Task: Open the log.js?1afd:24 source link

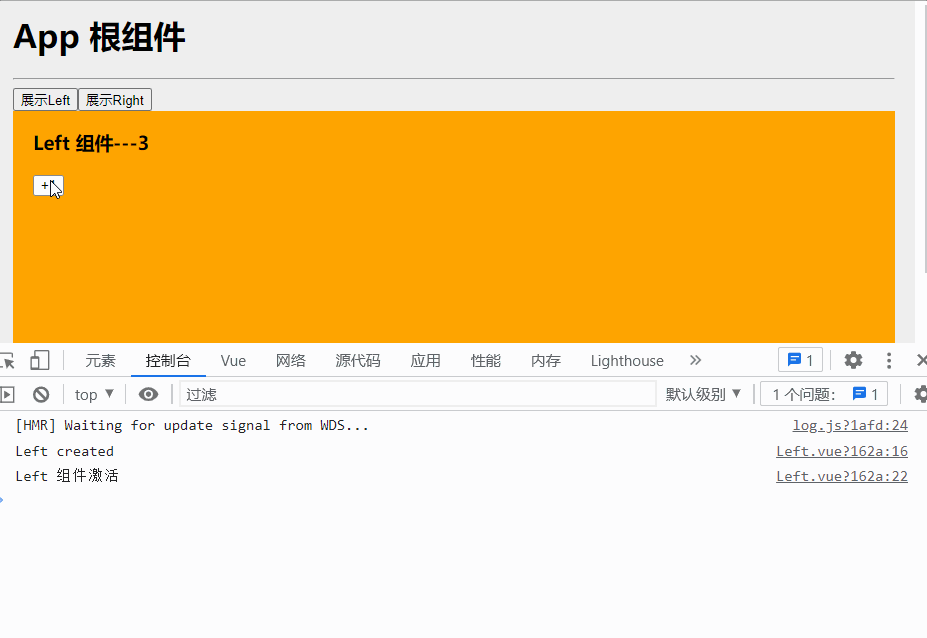Action: coord(850,425)
